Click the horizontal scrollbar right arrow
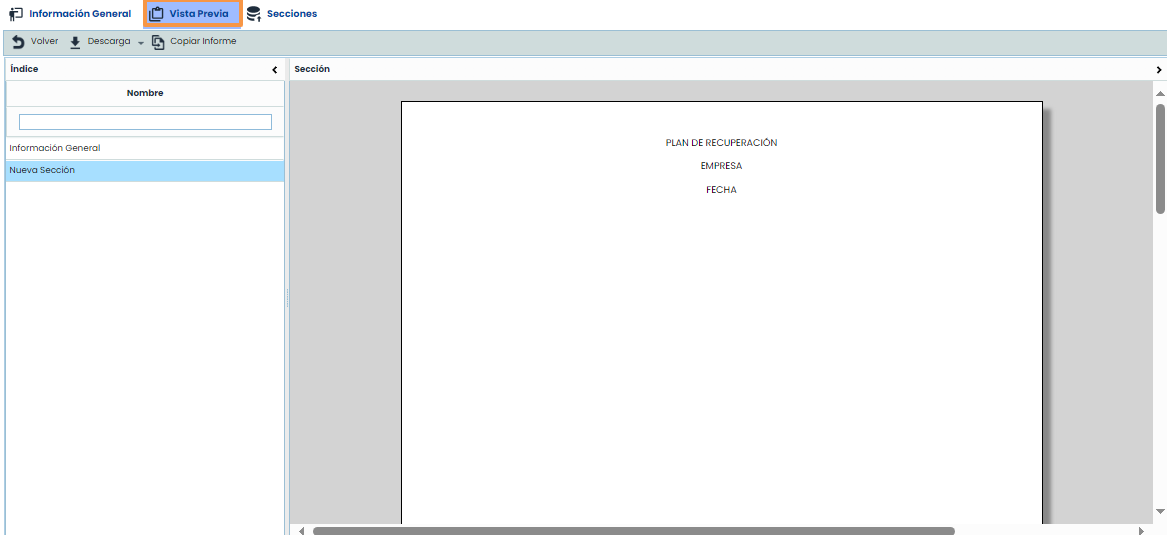 point(1141,531)
